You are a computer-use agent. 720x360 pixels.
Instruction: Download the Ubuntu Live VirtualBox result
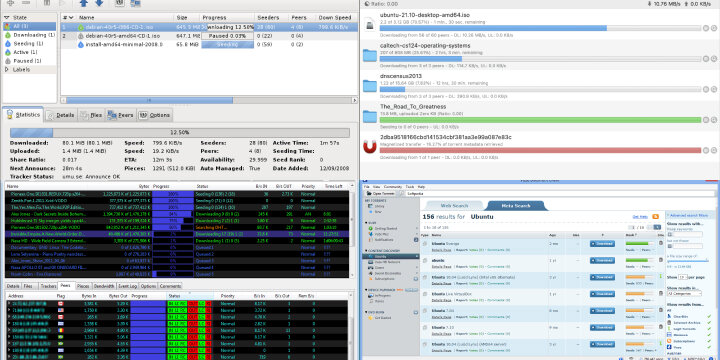pyautogui.click(x=602, y=294)
